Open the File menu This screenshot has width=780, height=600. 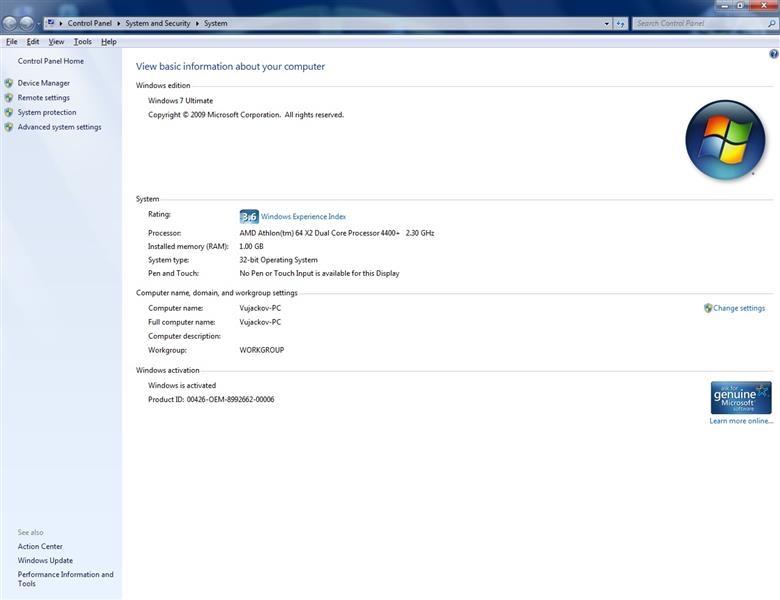pos(11,42)
